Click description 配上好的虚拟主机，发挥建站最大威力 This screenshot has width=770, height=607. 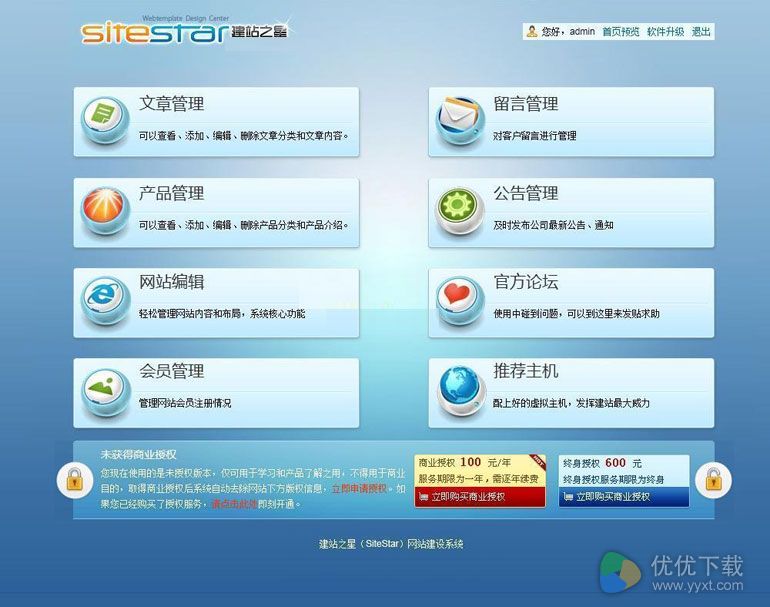coord(572,403)
